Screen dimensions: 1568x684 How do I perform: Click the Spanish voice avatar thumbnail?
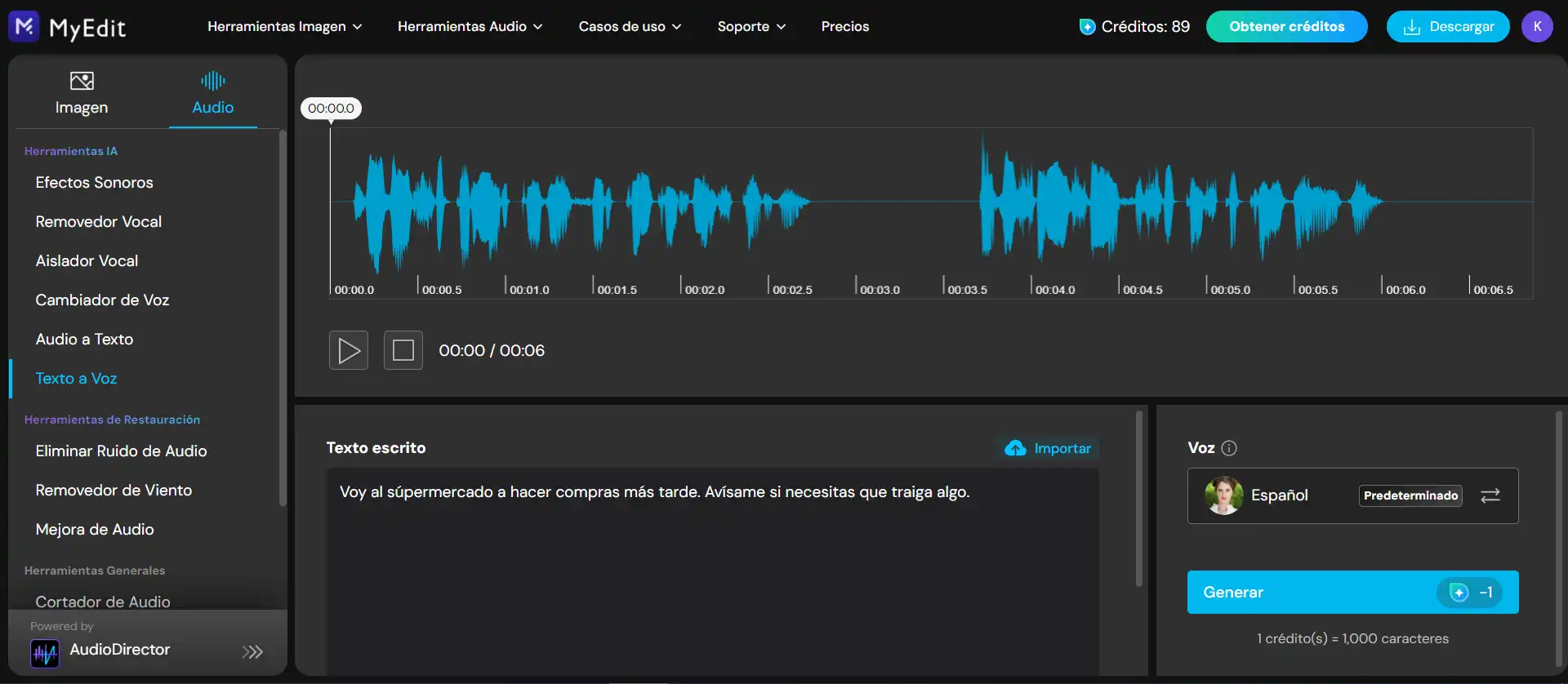pyautogui.click(x=1223, y=495)
